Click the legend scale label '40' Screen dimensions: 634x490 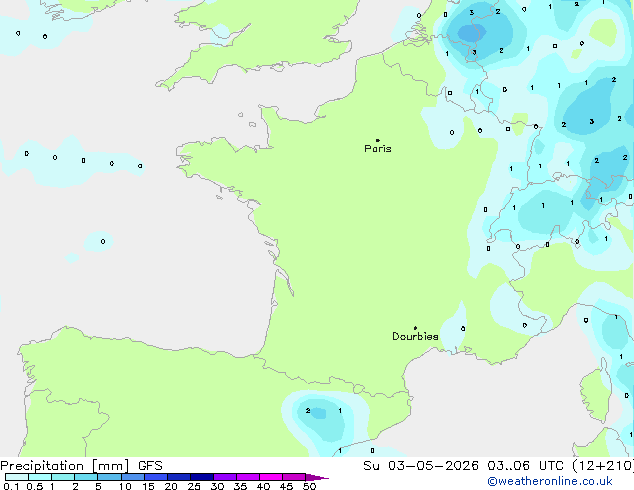point(263,486)
